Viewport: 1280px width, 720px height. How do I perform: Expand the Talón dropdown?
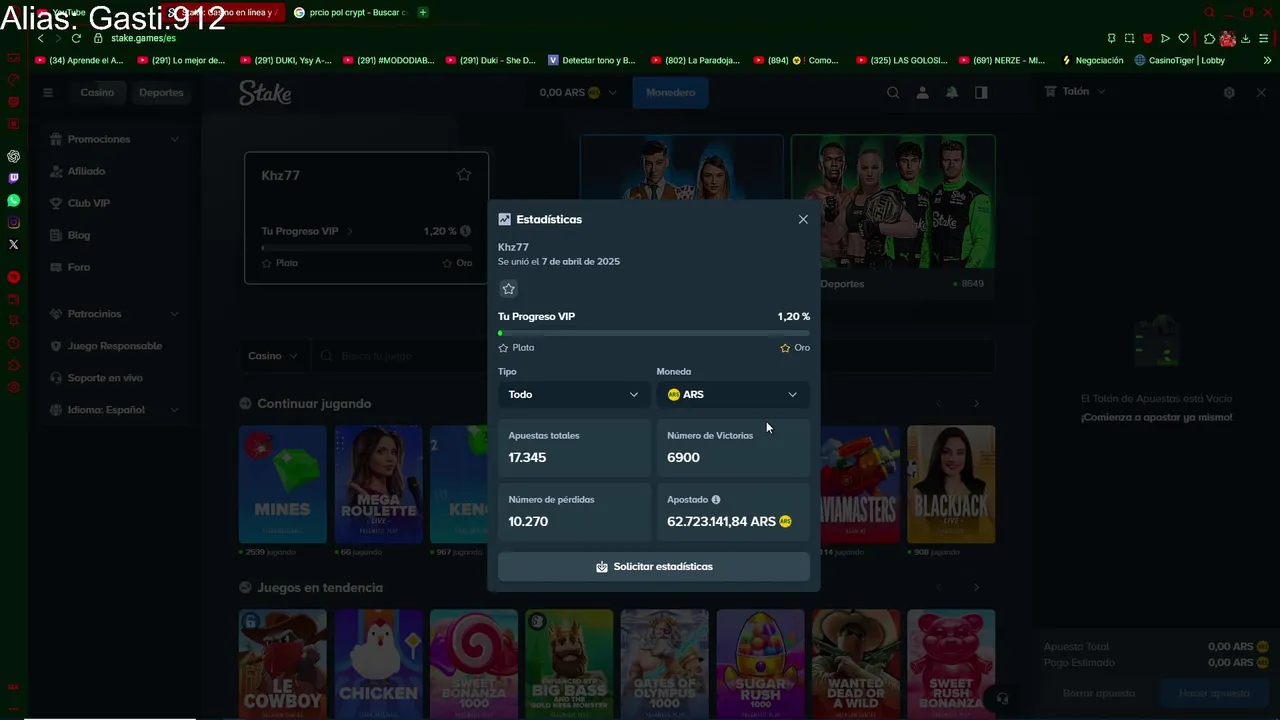(1075, 91)
